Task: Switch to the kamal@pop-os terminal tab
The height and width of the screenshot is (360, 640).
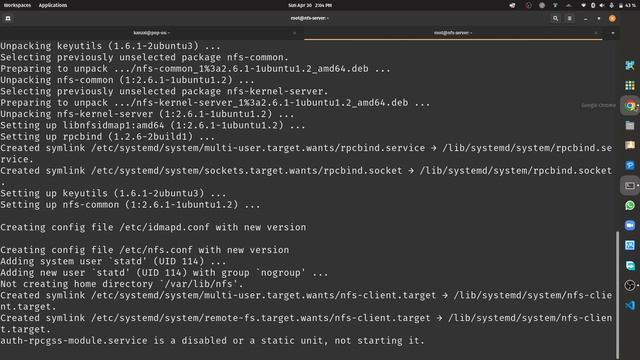Action: point(151,33)
